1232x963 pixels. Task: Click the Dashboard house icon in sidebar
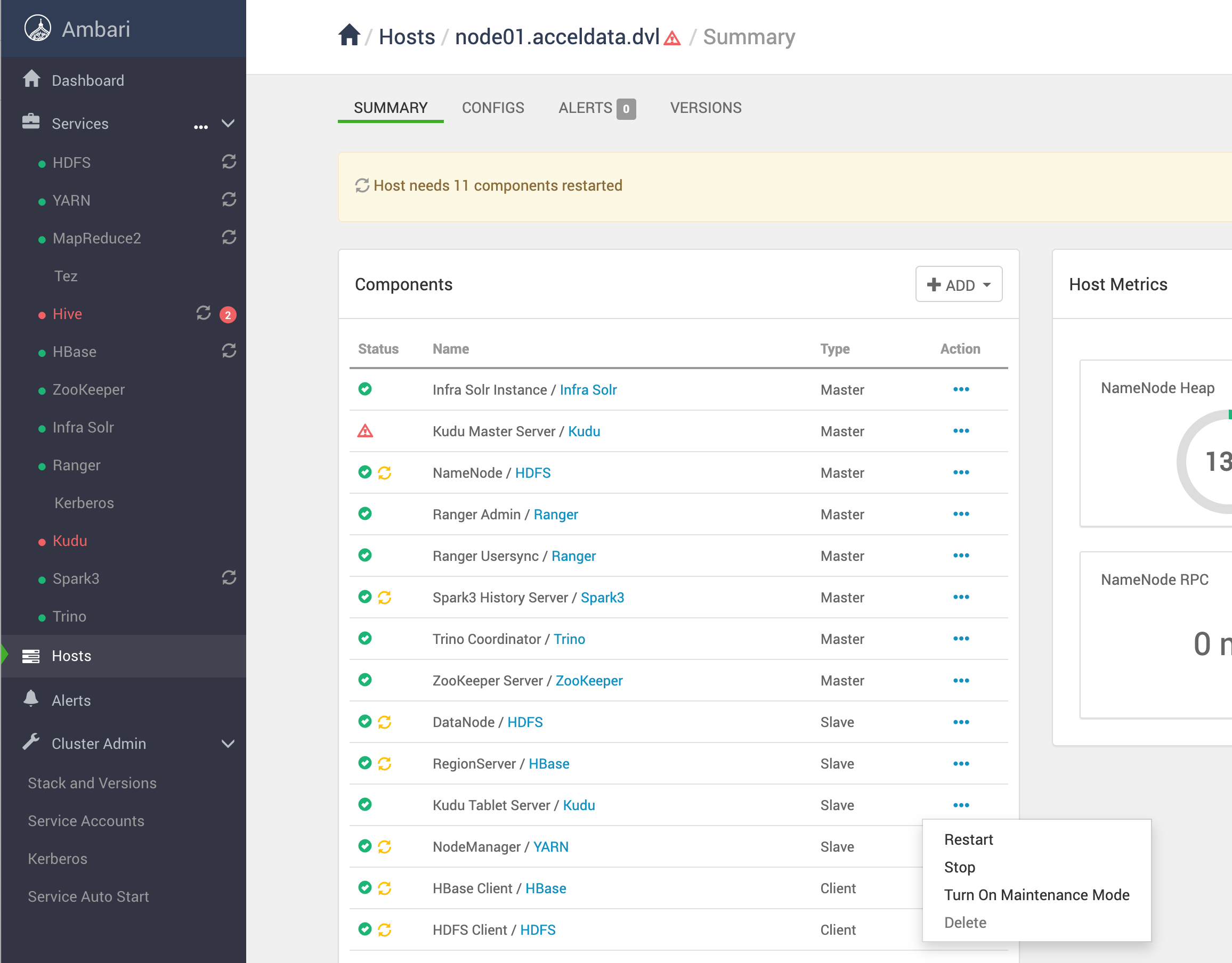[31, 79]
